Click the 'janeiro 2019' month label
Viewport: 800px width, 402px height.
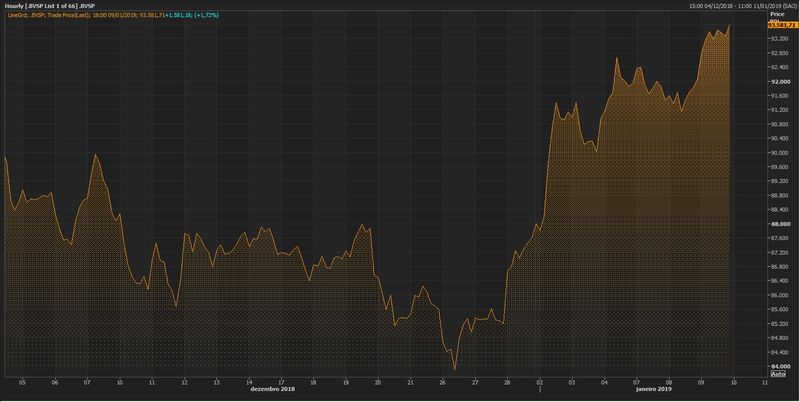coord(653,388)
